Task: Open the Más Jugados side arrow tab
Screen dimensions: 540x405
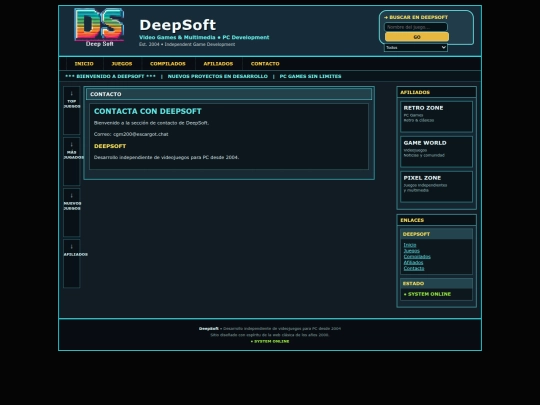Action: coord(72,161)
